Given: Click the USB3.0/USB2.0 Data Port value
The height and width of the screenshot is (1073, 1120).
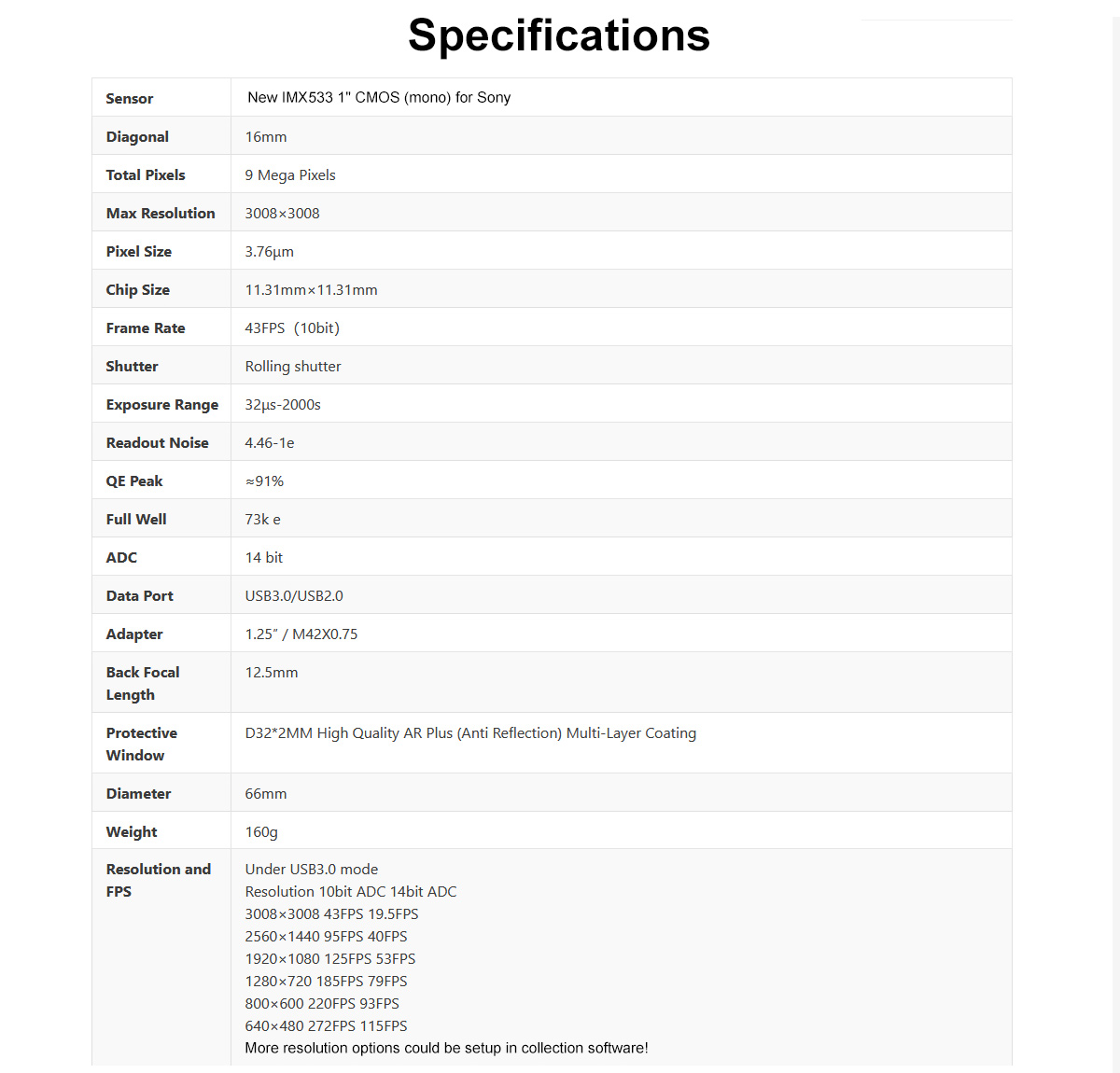Looking at the screenshot, I should coord(294,596).
